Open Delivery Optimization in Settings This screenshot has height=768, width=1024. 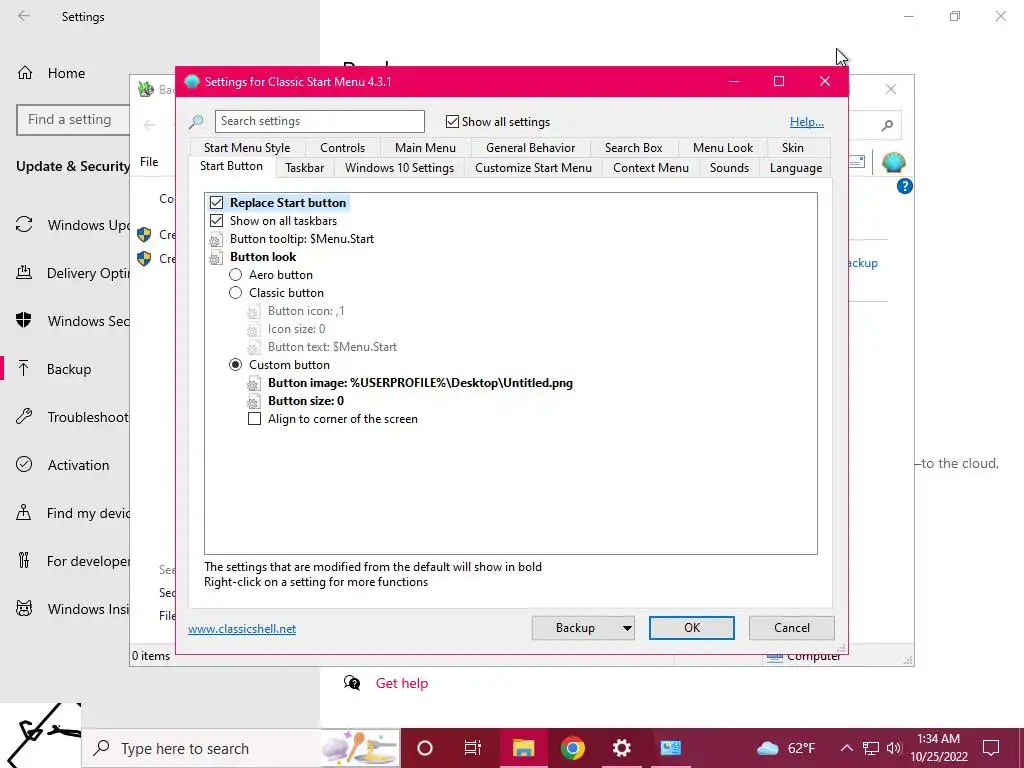click(x=73, y=273)
